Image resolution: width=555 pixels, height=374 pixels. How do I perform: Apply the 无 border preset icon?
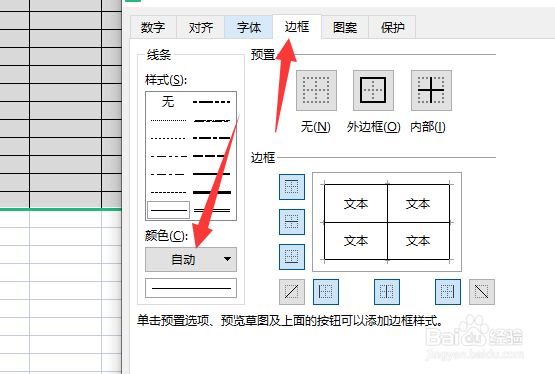(316, 90)
